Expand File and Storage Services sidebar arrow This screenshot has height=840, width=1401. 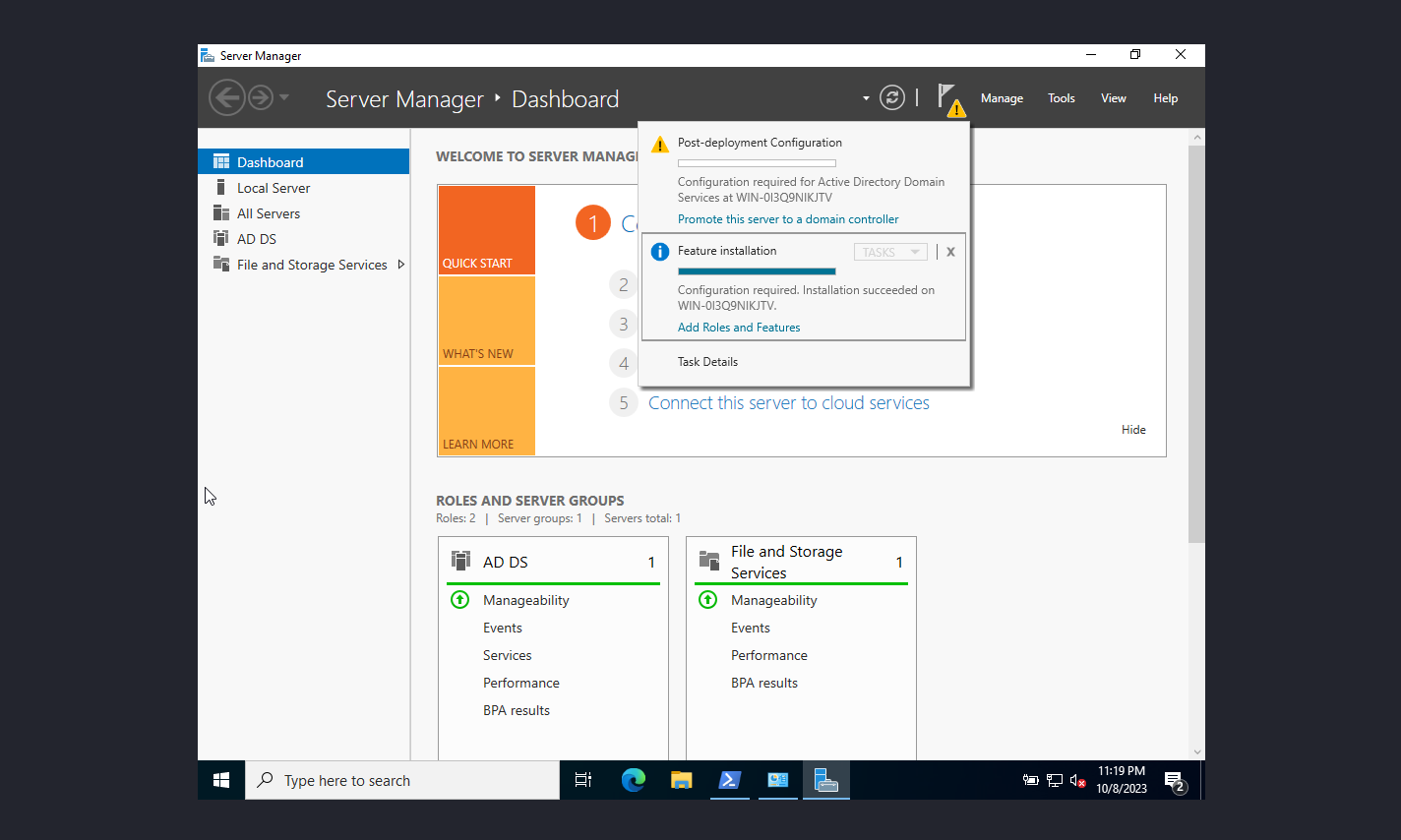(400, 265)
